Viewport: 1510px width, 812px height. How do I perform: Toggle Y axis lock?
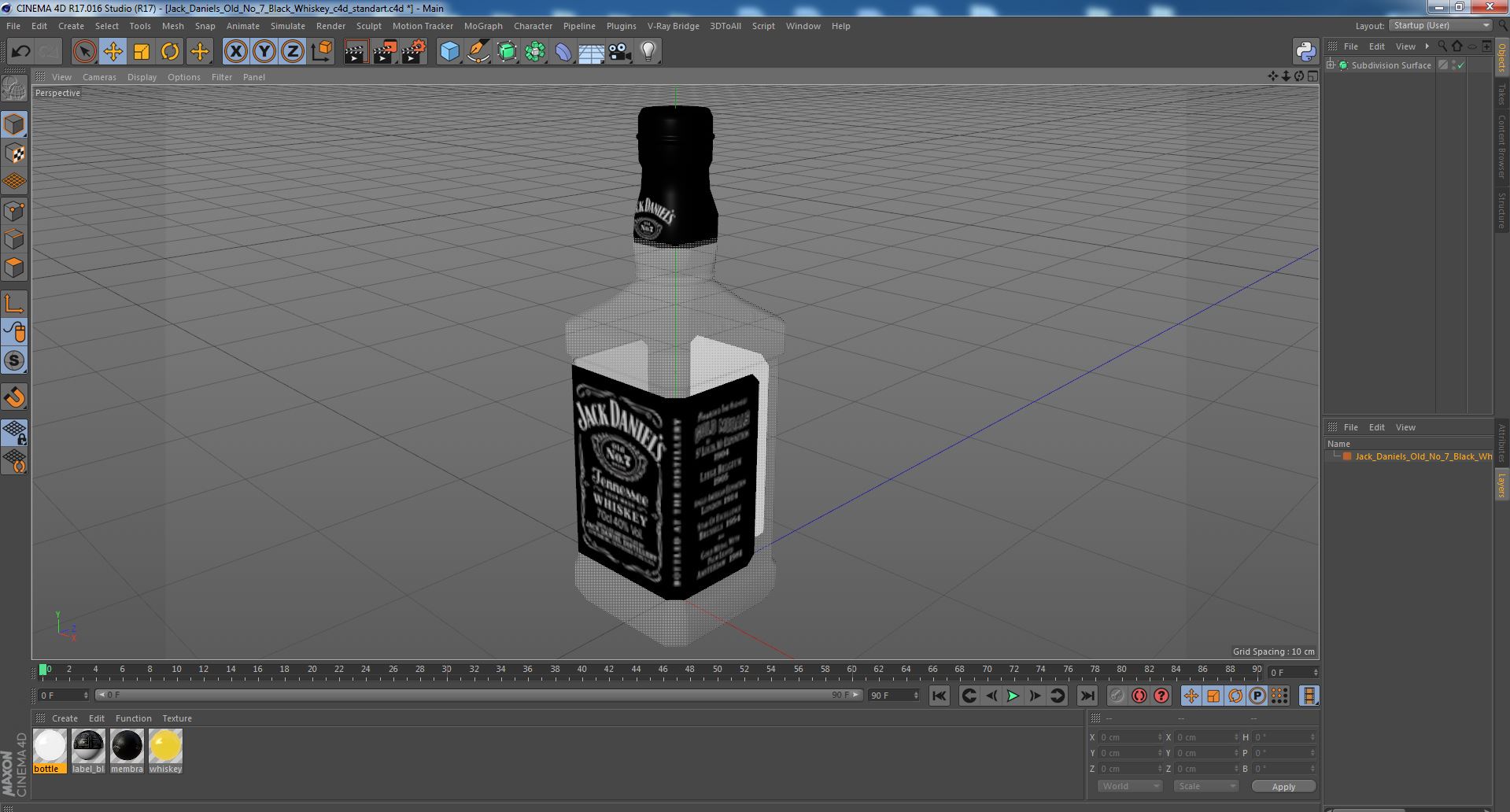(x=264, y=52)
